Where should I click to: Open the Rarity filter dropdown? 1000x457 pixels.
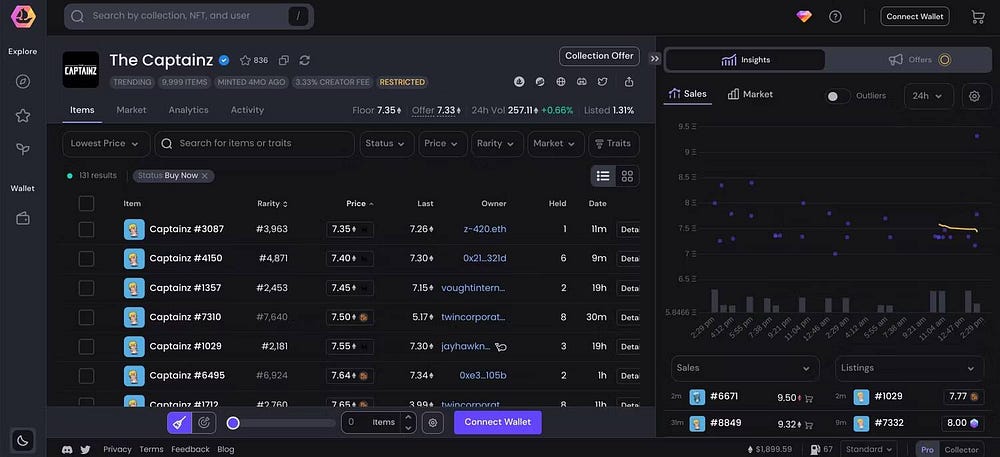[x=497, y=143]
